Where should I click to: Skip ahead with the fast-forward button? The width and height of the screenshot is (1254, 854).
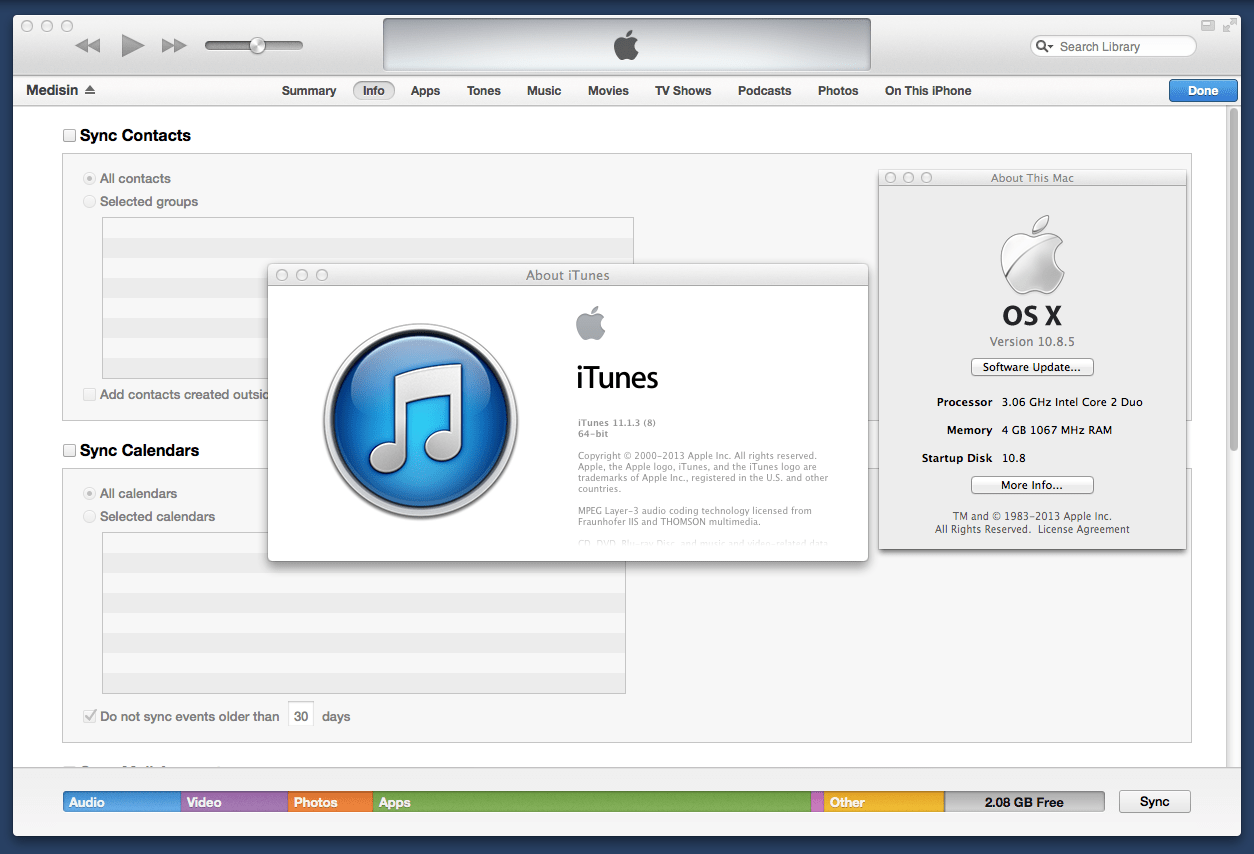coord(174,45)
